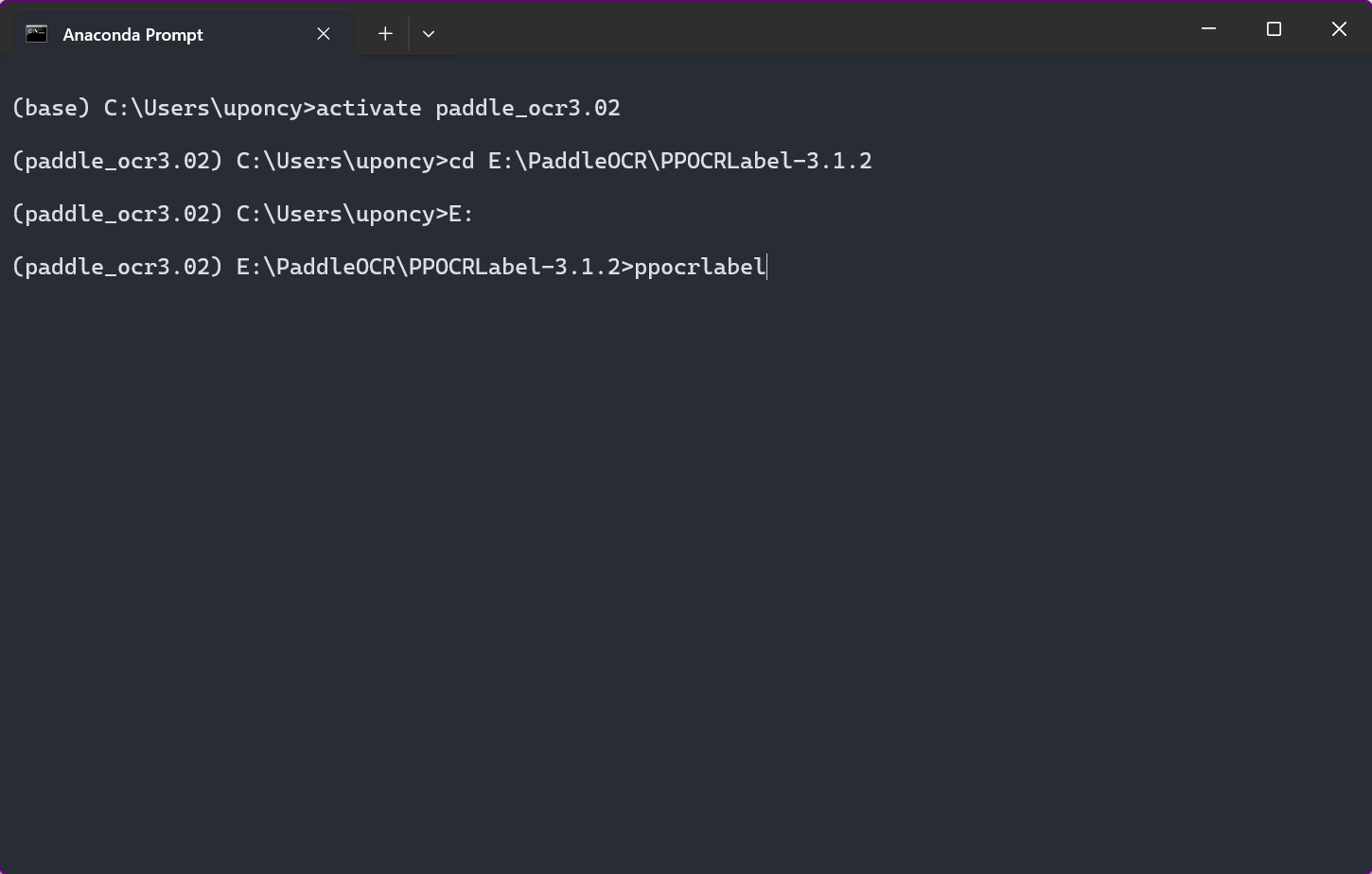This screenshot has height=874, width=1372.
Task: Click "E:\PaddleOCR\PPOCRLabel-3.1.2" path in the final prompt
Action: coord(428,268)
